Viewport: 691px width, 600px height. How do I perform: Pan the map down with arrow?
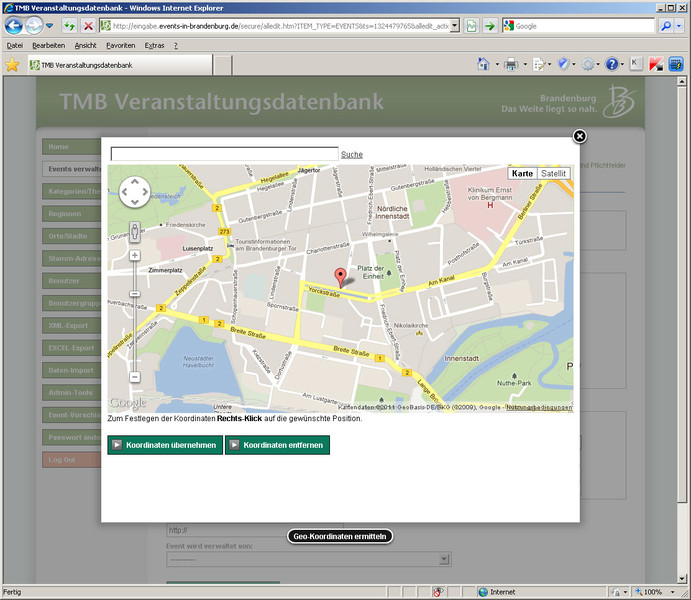[135, 202]
